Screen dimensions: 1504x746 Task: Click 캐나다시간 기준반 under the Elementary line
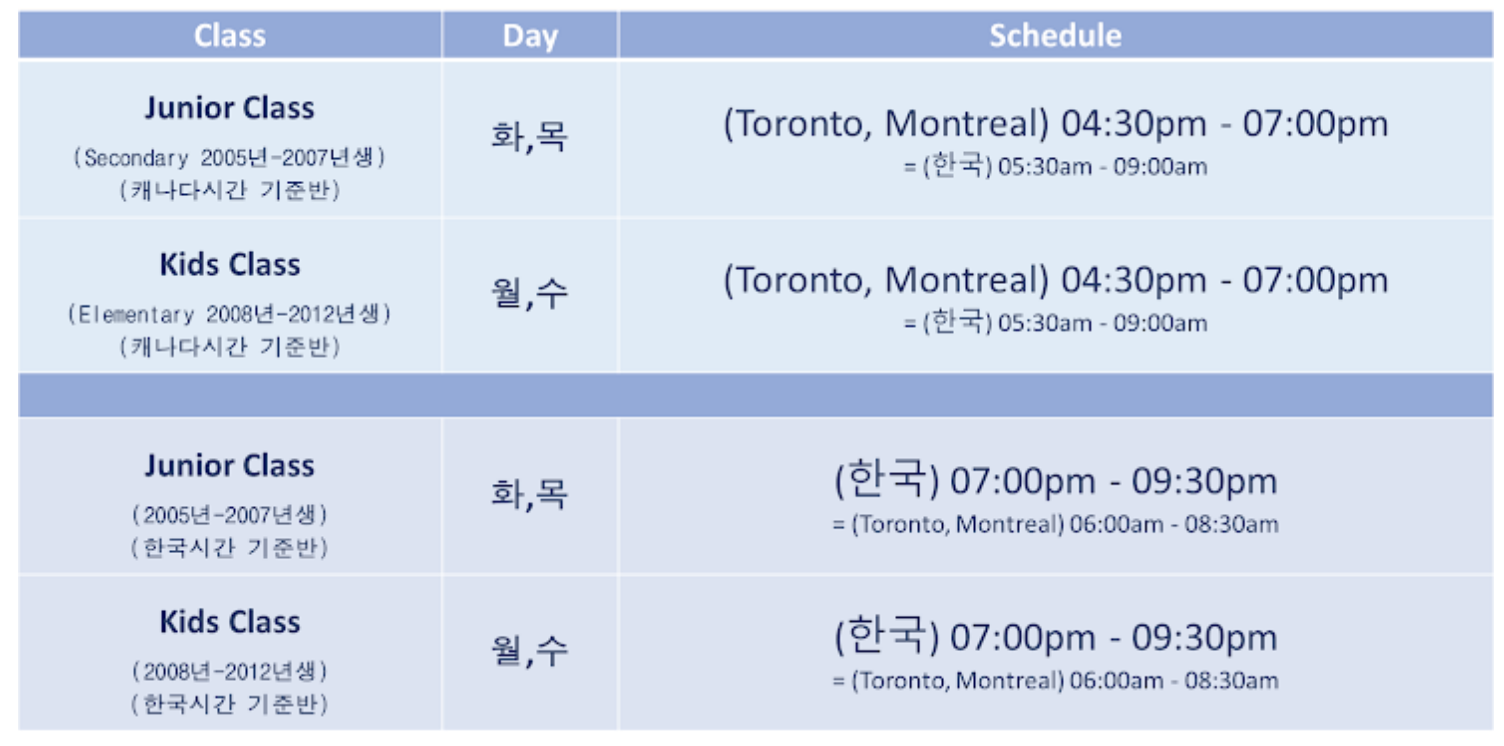[230, 346]
